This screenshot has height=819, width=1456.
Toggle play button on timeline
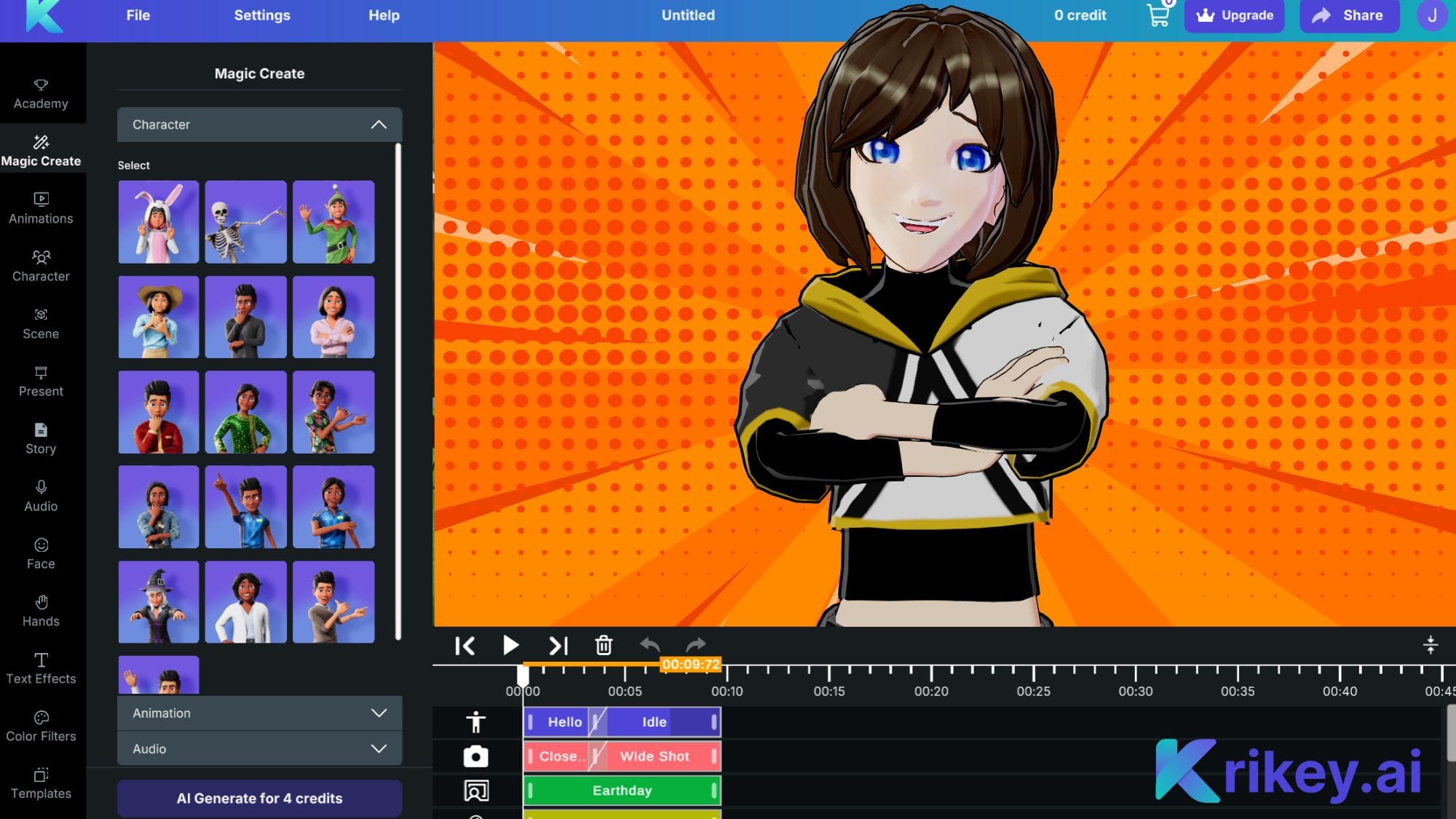coord(510,646)
